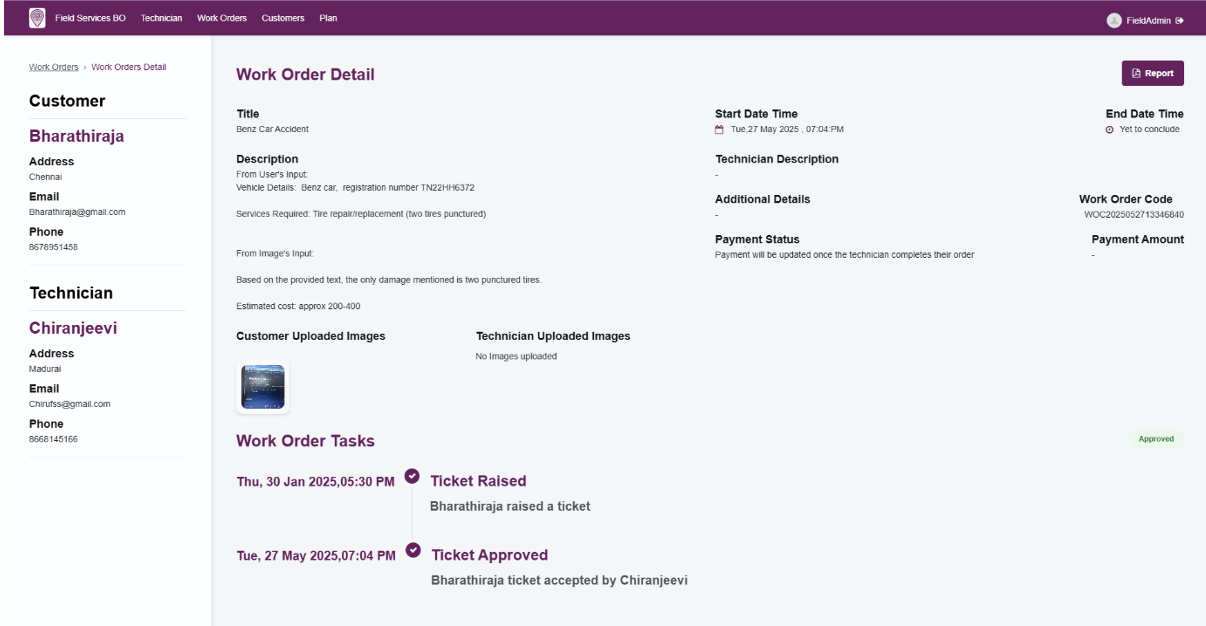Open the Plan menu item
This screenshot has width=1206, height=626.
click(x=328, y=19)
